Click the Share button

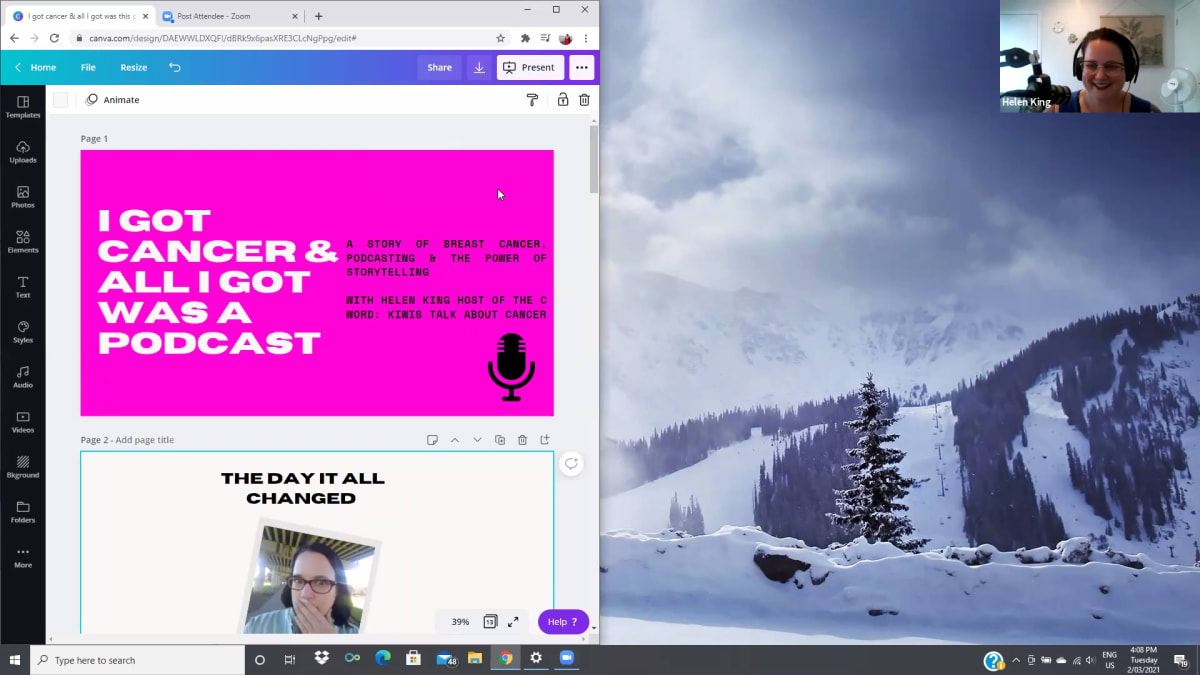[x=439, y=67]
